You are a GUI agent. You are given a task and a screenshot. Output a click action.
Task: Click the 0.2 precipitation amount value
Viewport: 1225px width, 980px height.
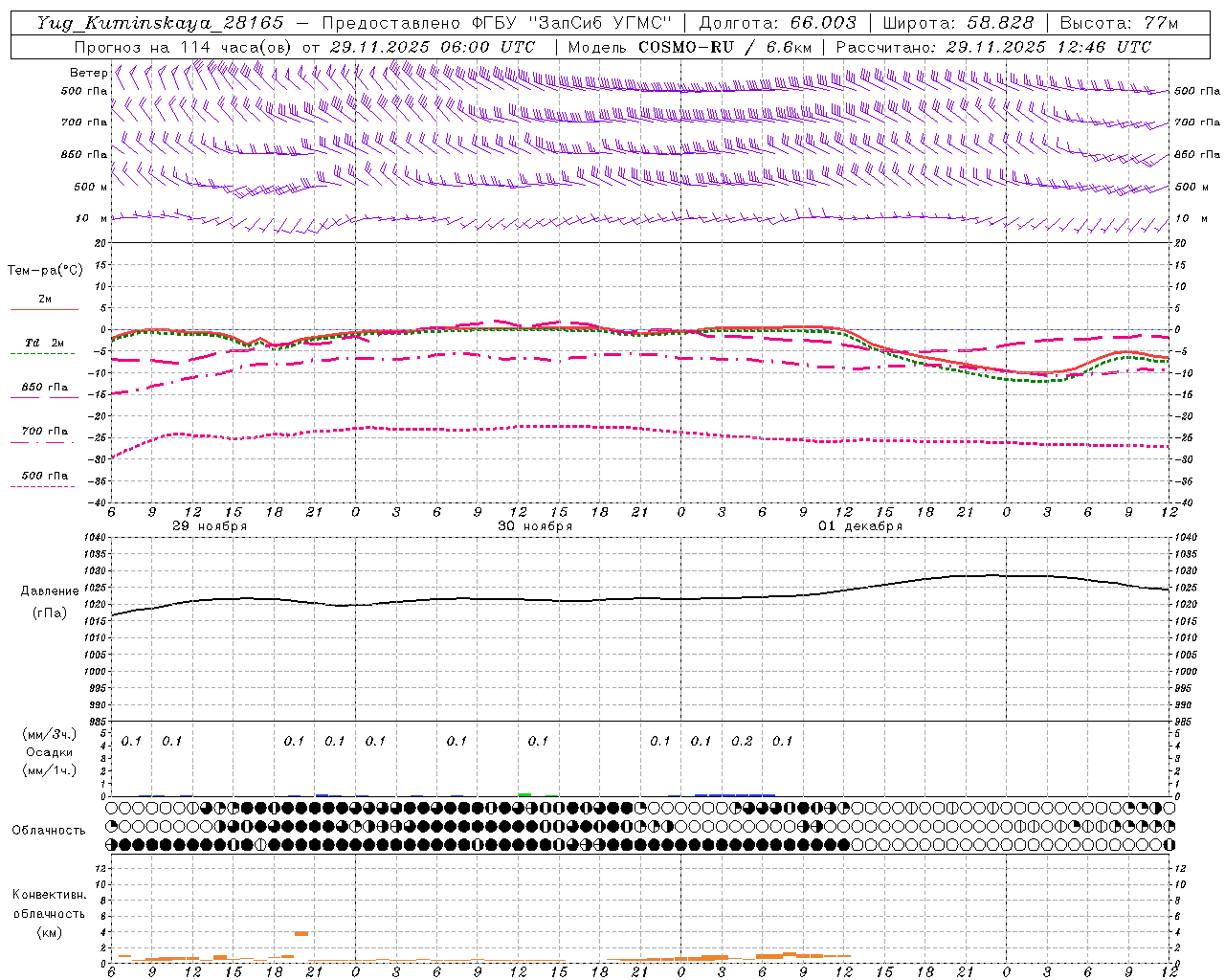click(742, 741)
